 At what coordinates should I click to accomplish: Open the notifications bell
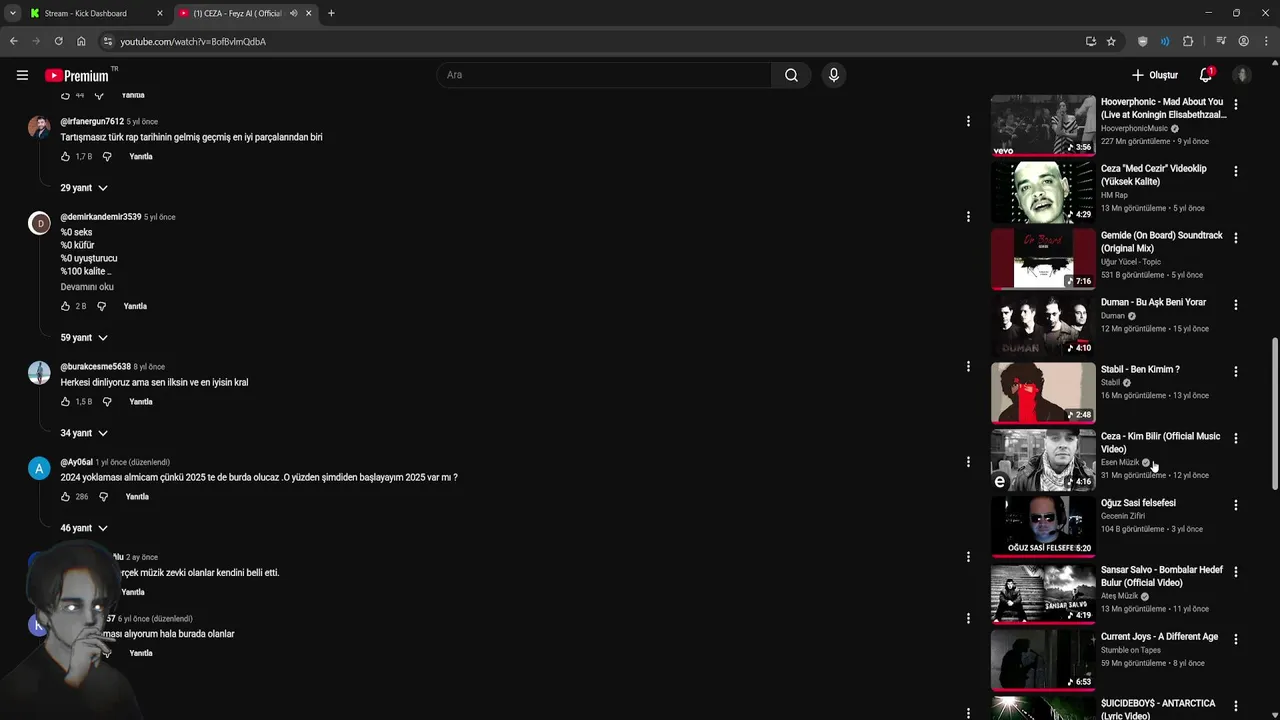tap(1206, 75)
